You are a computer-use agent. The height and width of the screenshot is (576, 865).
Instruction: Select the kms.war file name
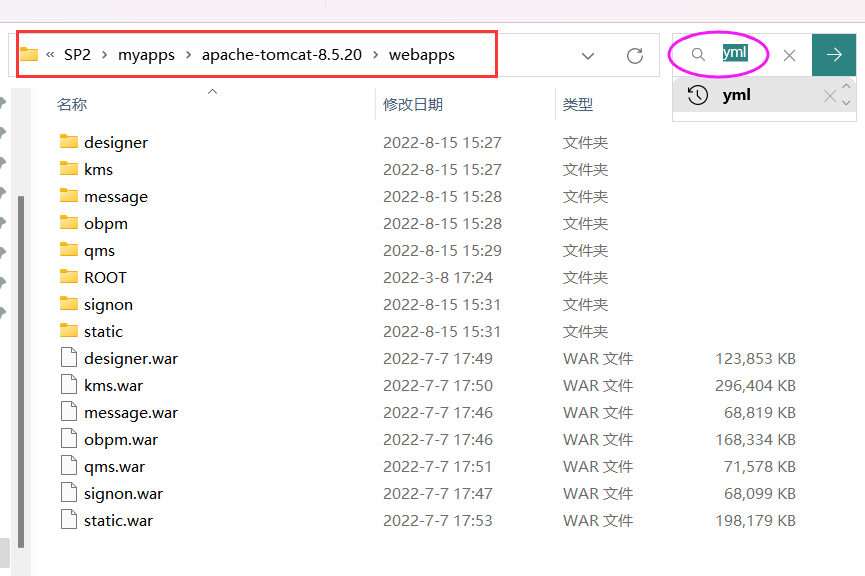coord(113,386)
